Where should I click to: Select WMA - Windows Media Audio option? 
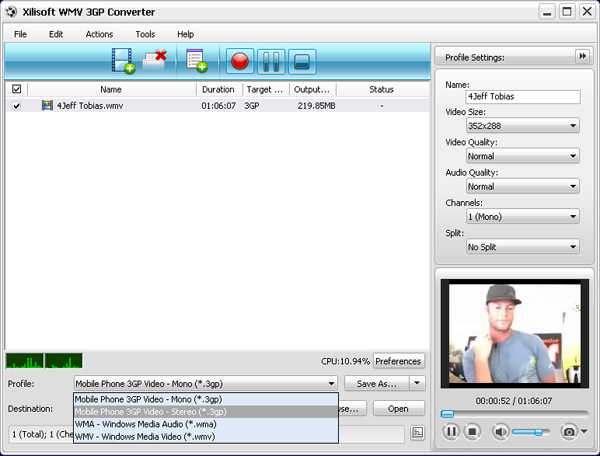pyautogui.click(x=206, y=424)
